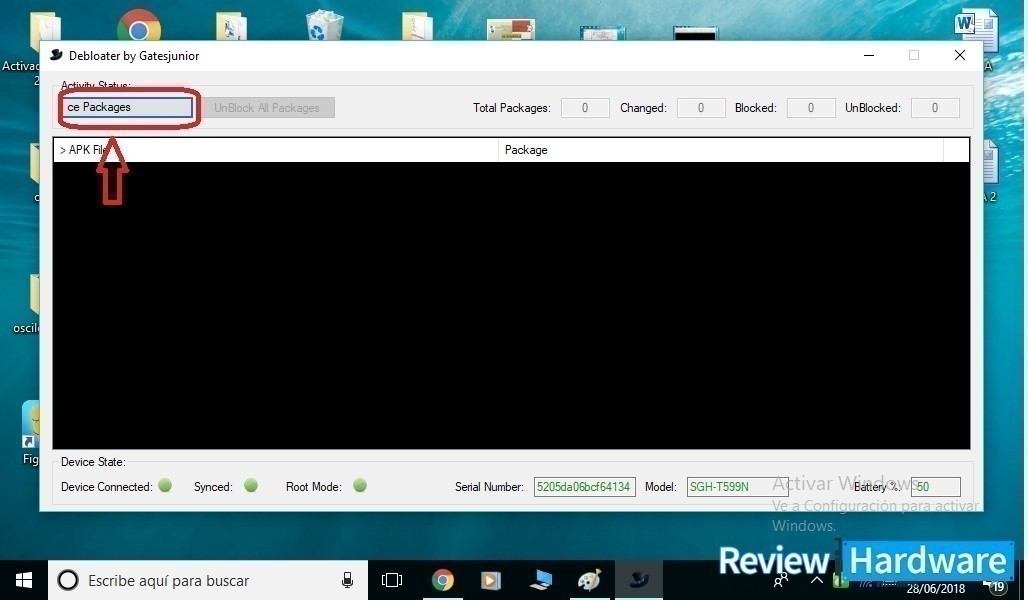Open the Paint palette taskbar icon
This screenshot has height=600, width=1028.
pyautogui.click(x=589, y=580)
